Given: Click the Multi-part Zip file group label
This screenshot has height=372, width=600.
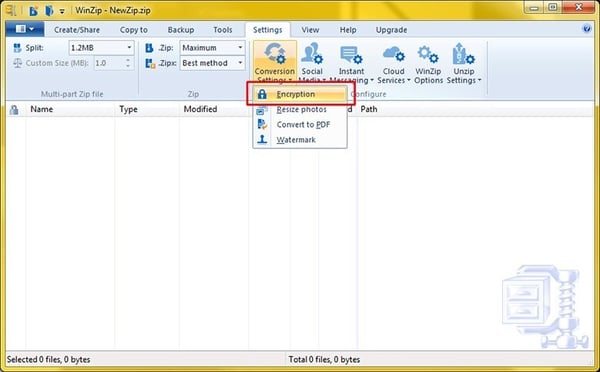Looking at the screenshot, I should pyautogui.click(x=72, y=94).
